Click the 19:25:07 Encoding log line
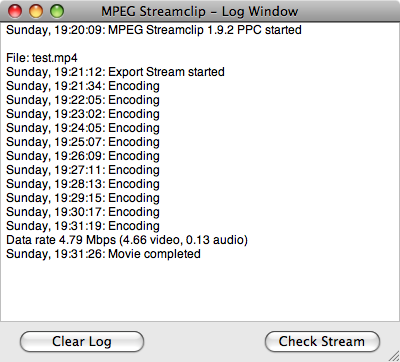Image resolution: width=400 pixels, height=362 pixels. [x=83, y=142]
